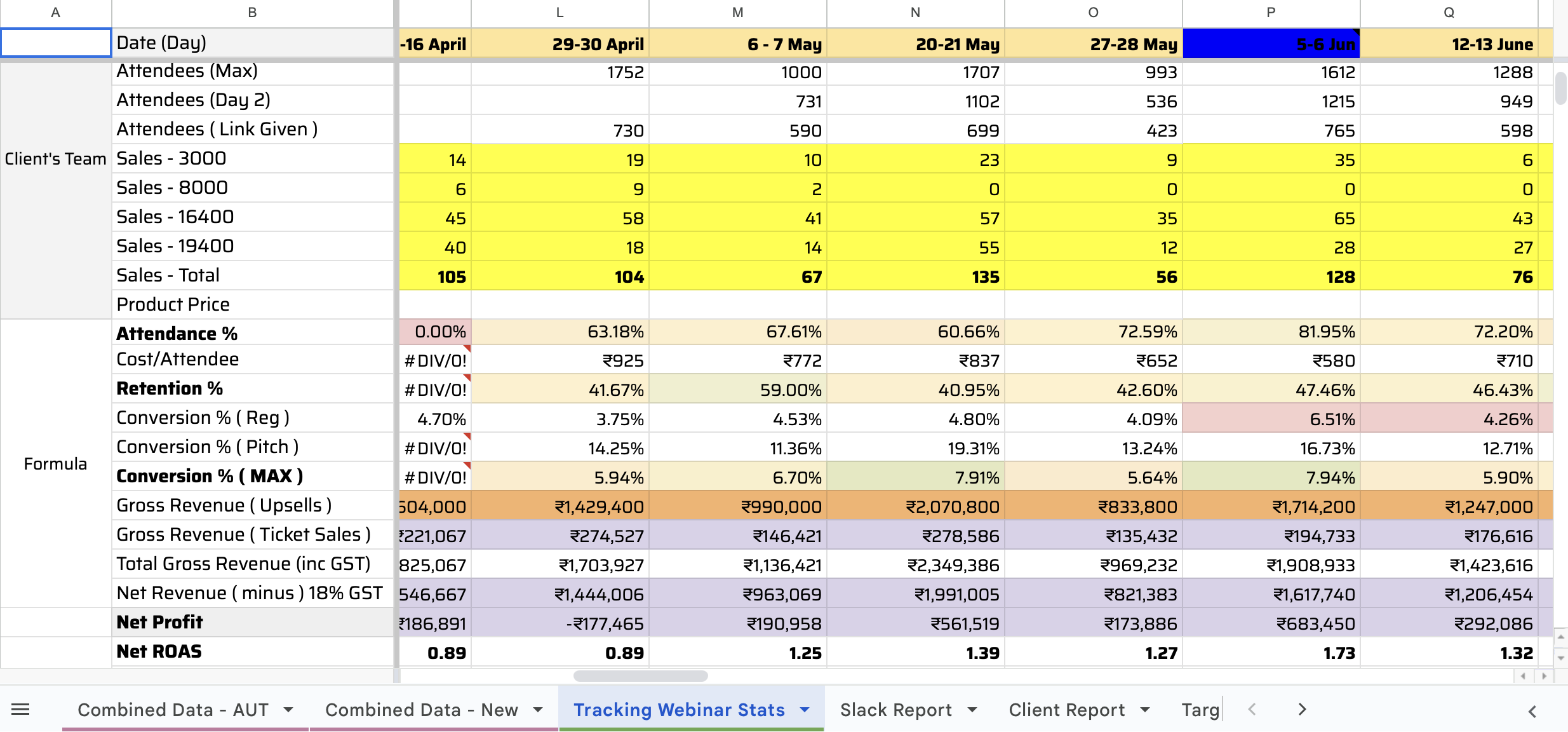The height and width of the screenshot is (732, 1568).
Task: Open the all sheets list via hamburger icon
Action: (21, 709)
